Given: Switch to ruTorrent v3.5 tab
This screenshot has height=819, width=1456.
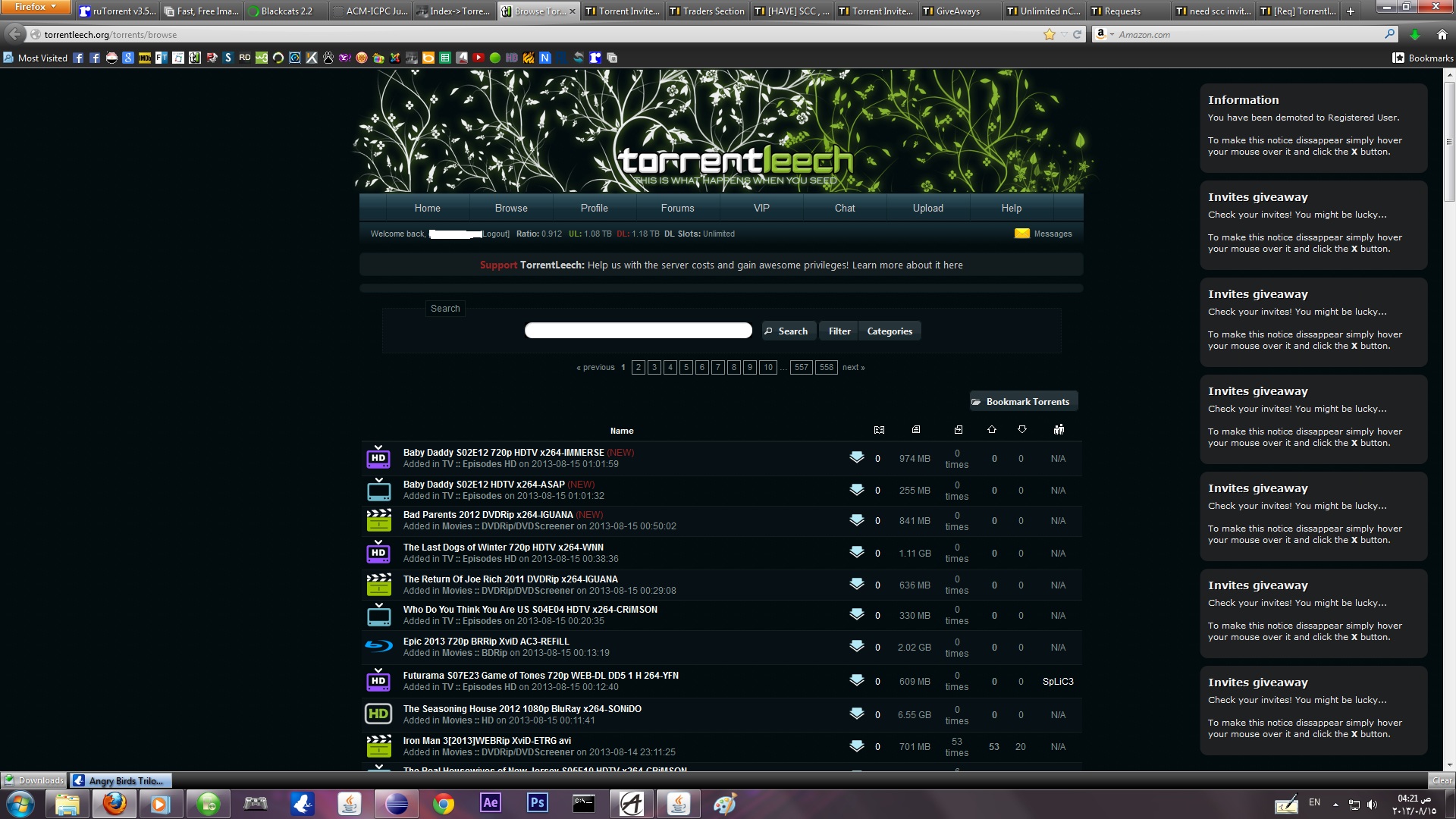Looking at the screenshot, I should 118,11.
